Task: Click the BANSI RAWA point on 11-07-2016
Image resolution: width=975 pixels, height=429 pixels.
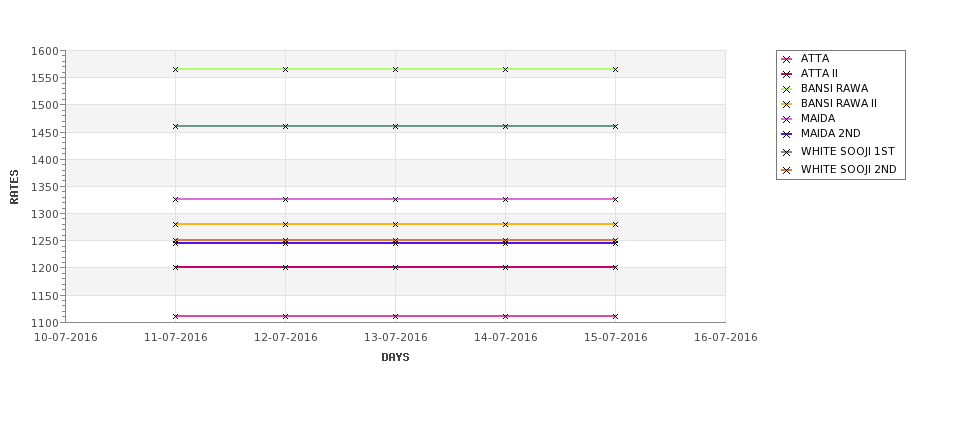Action: coord(175,69)
